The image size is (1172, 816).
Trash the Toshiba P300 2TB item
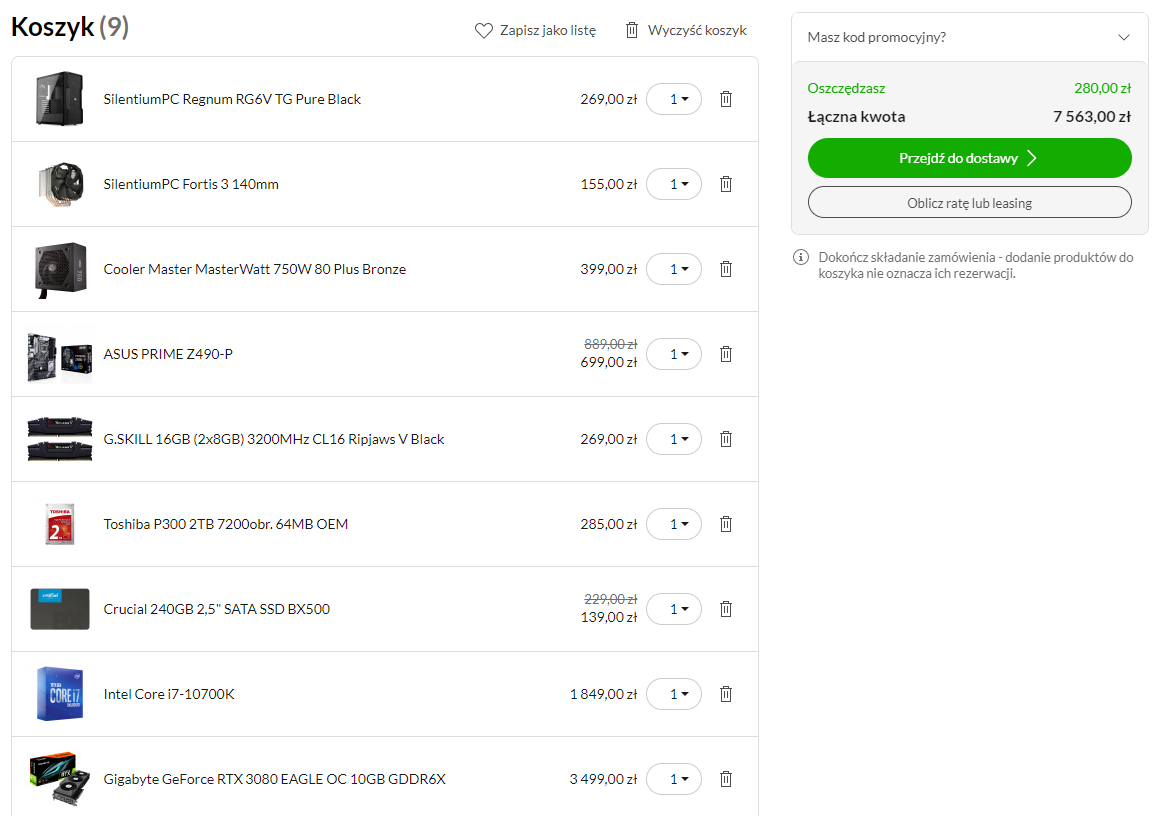725,525
